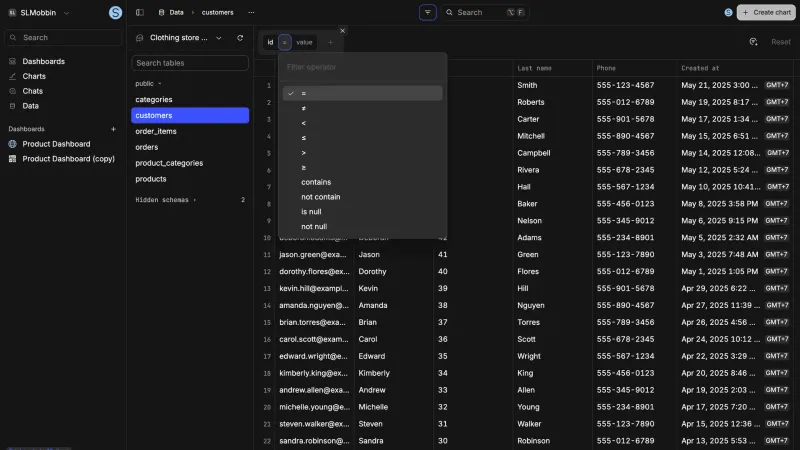The image size is (800, 450).
Task: Open Product Dashboard
Action: [x=56, y=144]
